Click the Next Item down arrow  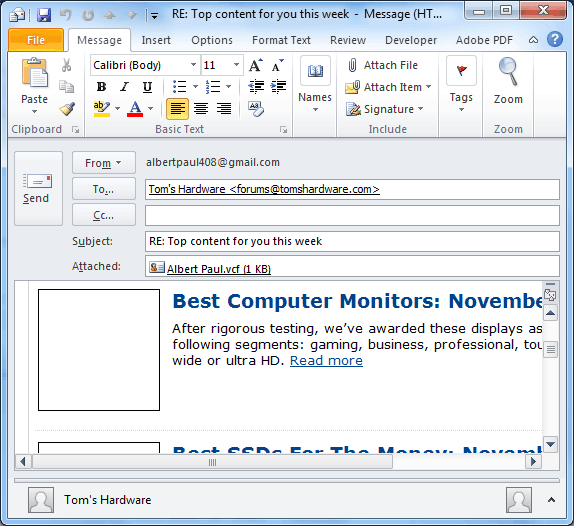131,15
